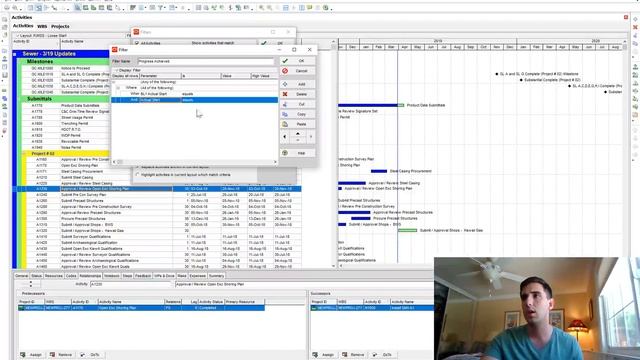Edit the Filter Name field
Viewport: 640px width, 360px height.
point(206,61)
